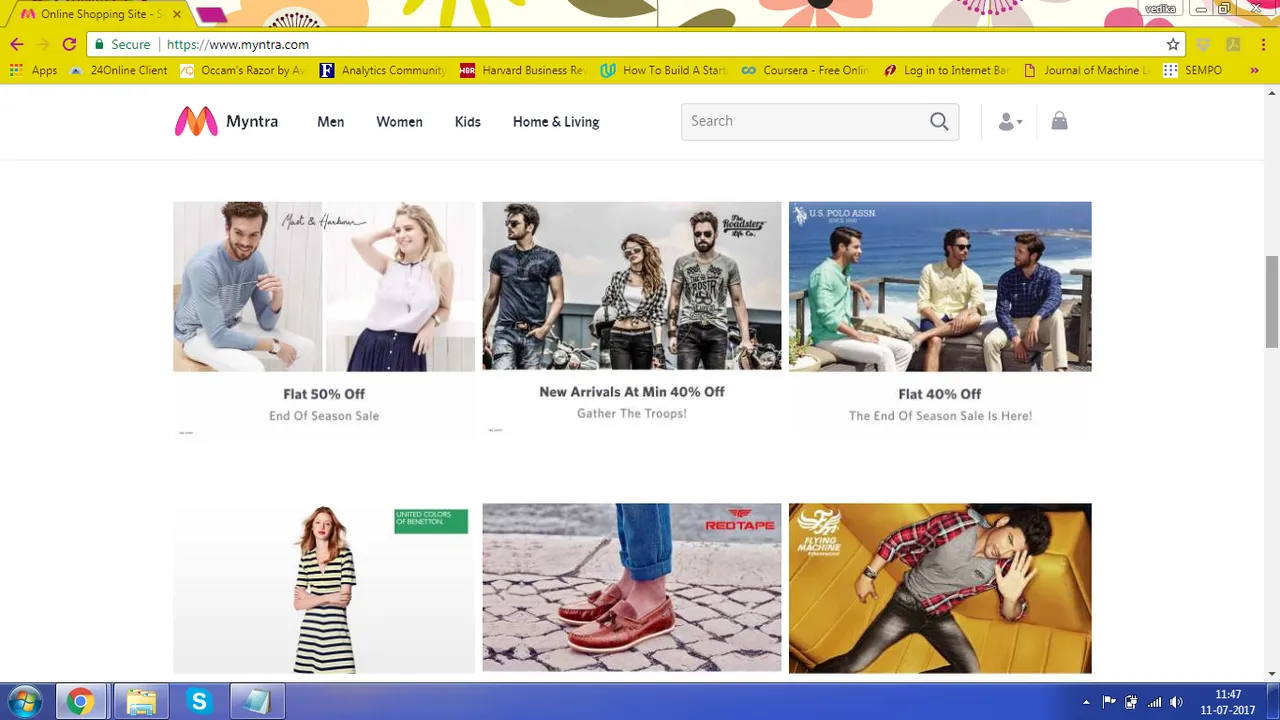
Task: Open the Coursera bookmark
Action: pos(805,70)
